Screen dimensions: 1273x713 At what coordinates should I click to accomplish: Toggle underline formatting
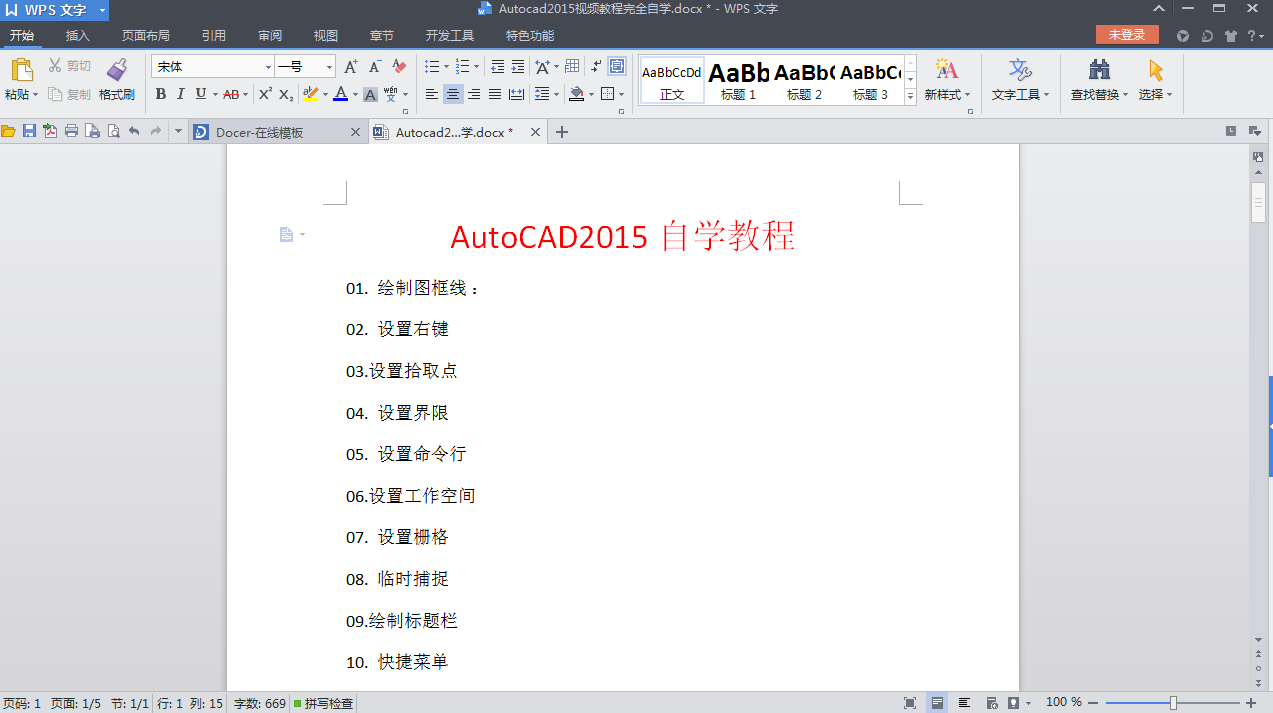coord(200,94)
